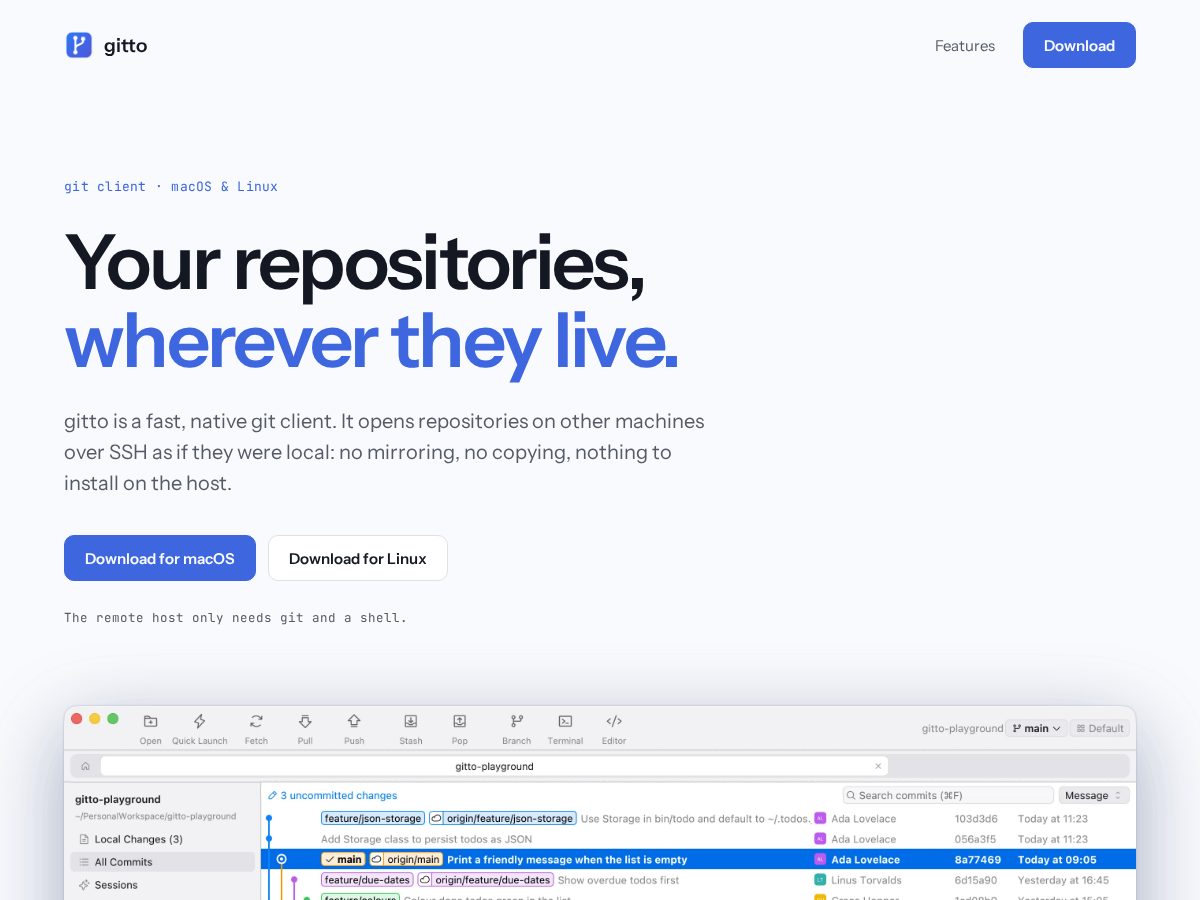Click the Pull toolbar icon
The image size is (1200, 900).
coord(305,721)
